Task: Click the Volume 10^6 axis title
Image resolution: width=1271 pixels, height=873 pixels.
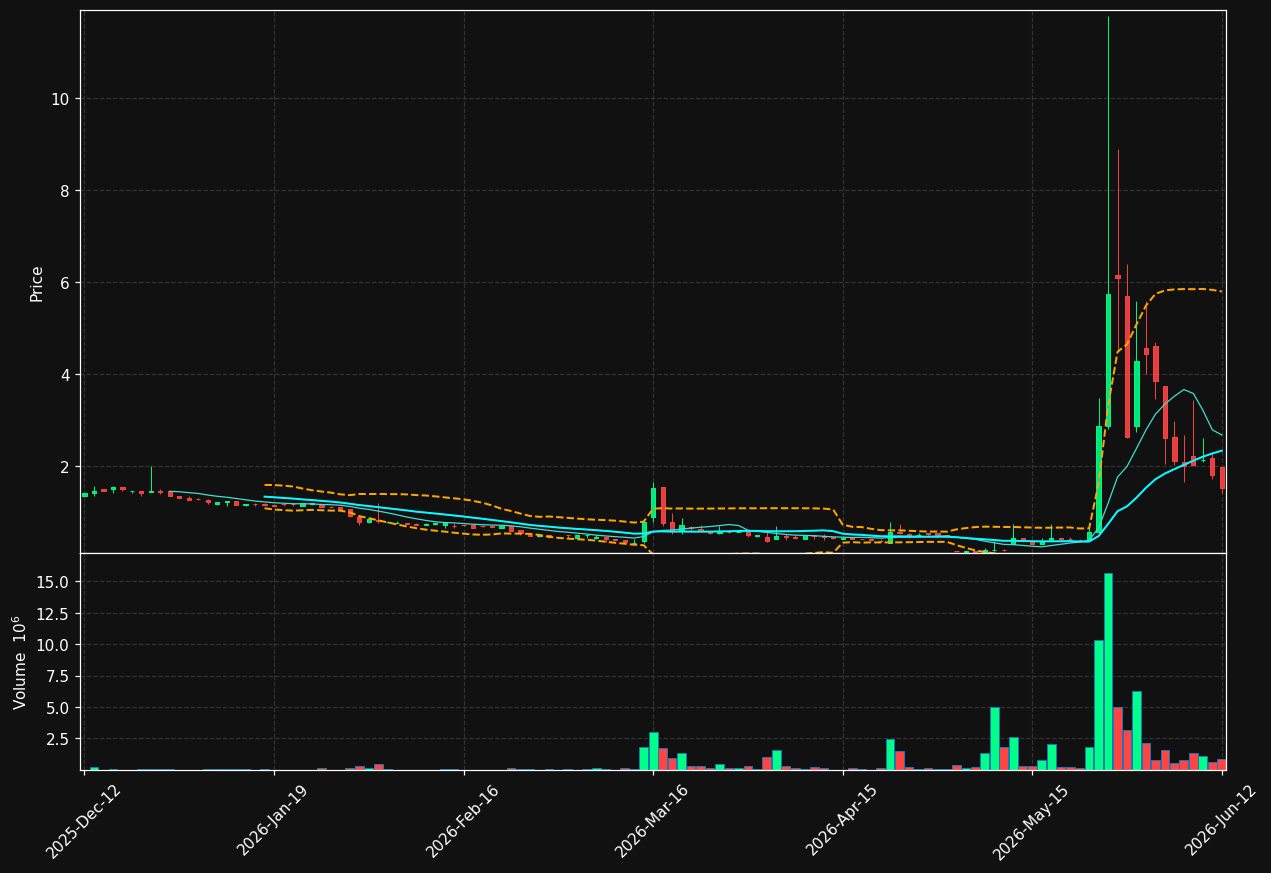Action: pyautogui.click(x=20, y=662)
